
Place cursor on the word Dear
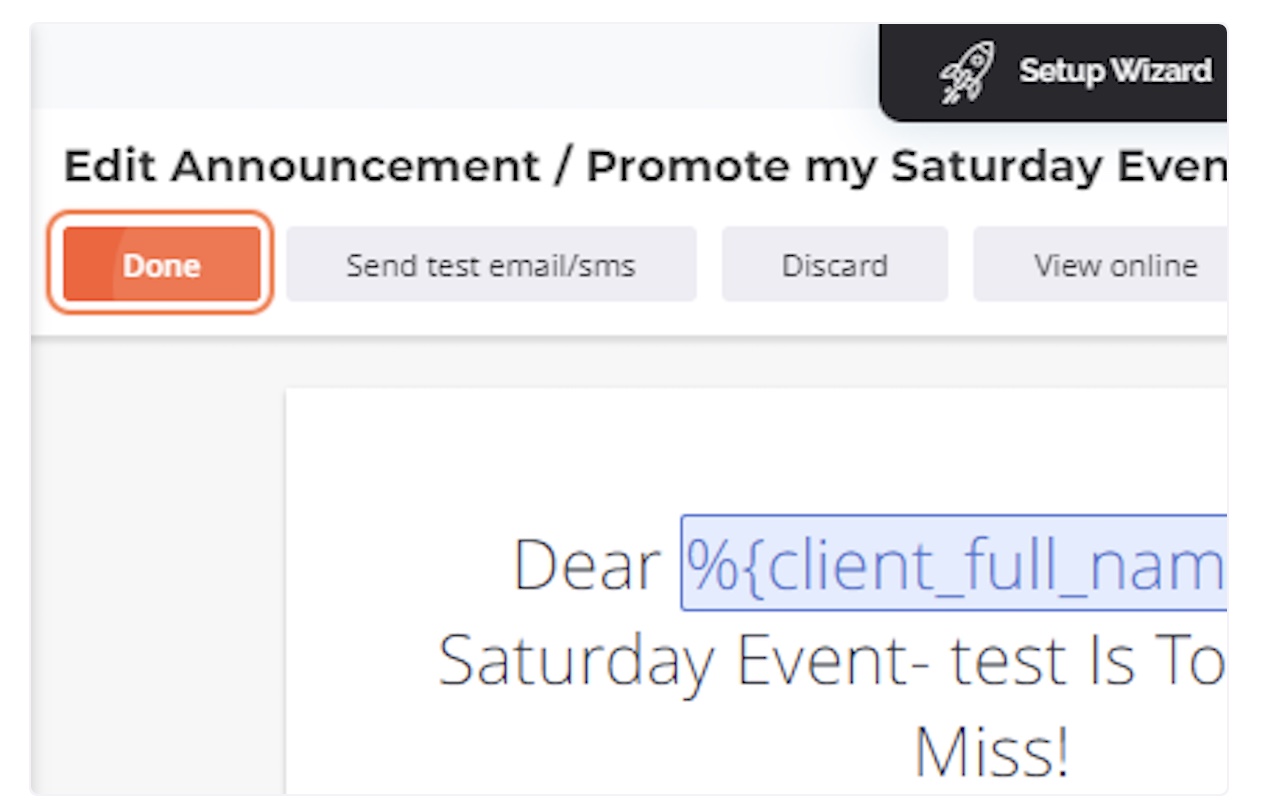[x=587, y=565]
